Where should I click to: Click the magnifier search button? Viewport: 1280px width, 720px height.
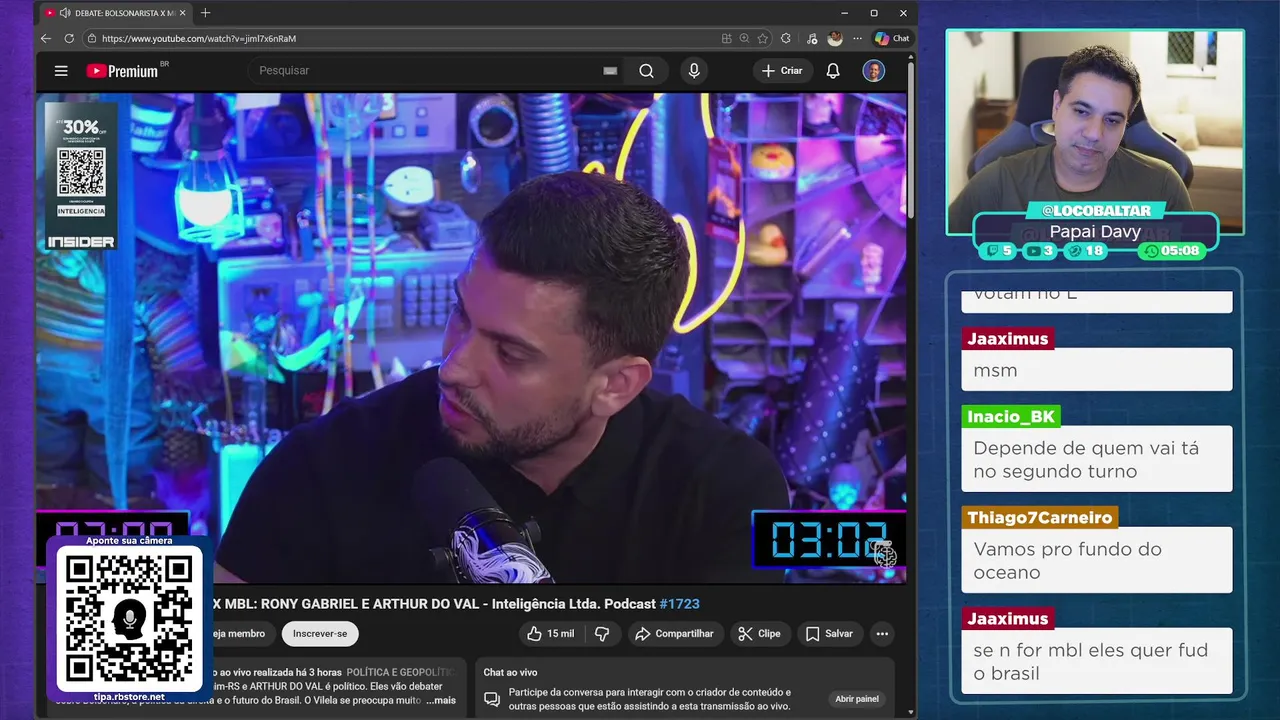tap(647, 71)
